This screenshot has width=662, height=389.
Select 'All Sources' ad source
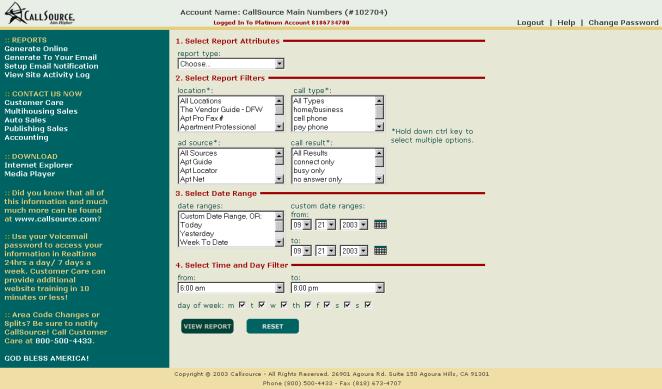pyautogui.click(x=227, y=153)
